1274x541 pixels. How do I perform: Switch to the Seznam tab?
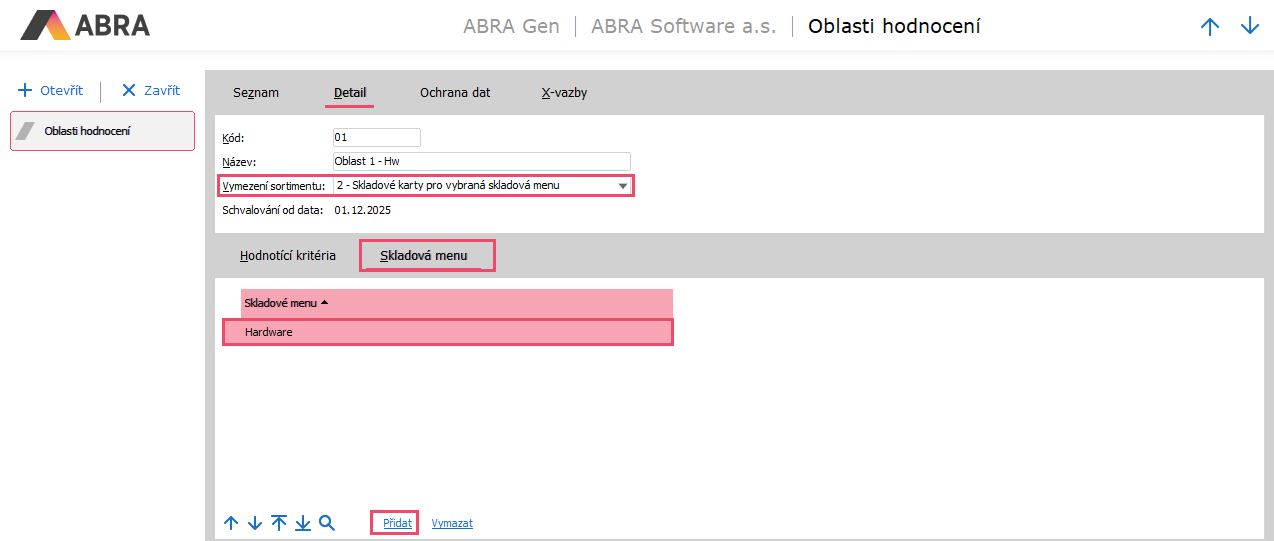(x=256, y=93)
